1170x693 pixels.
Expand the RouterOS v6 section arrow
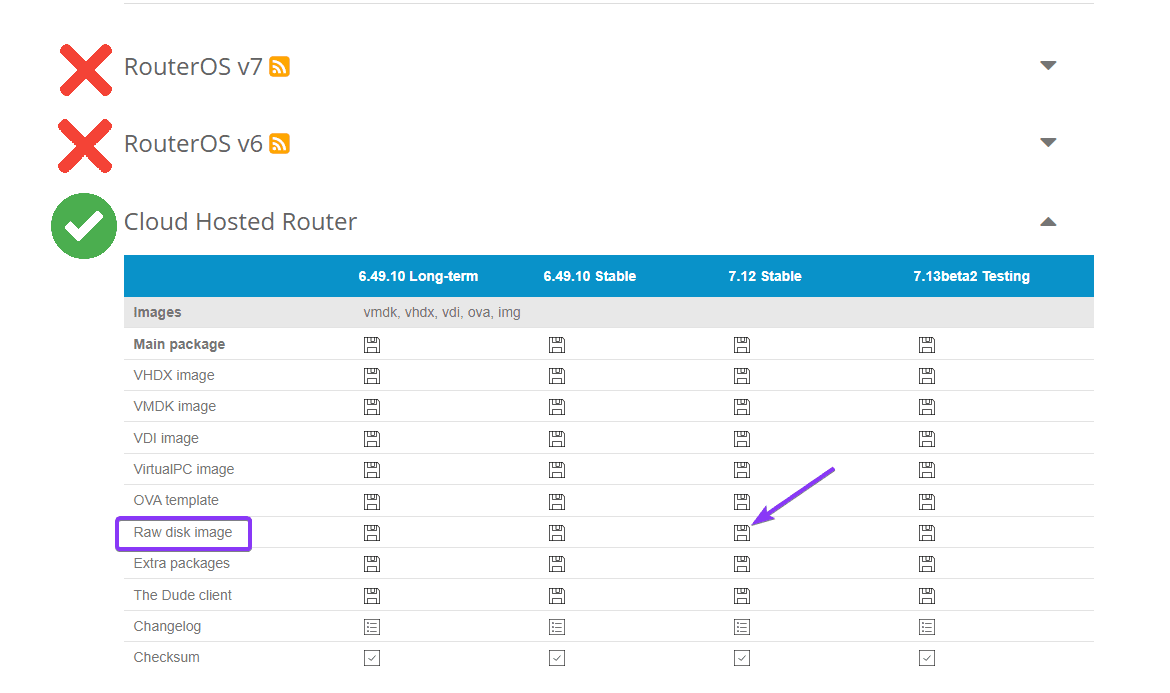(x=1048, y=143)
